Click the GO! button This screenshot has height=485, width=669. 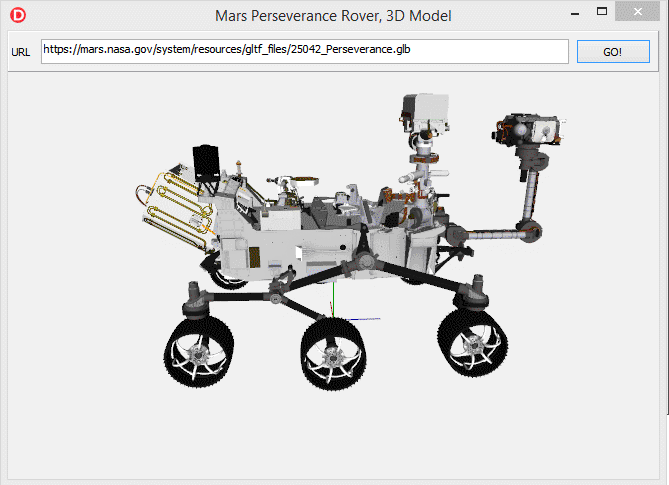coord(613,52)
